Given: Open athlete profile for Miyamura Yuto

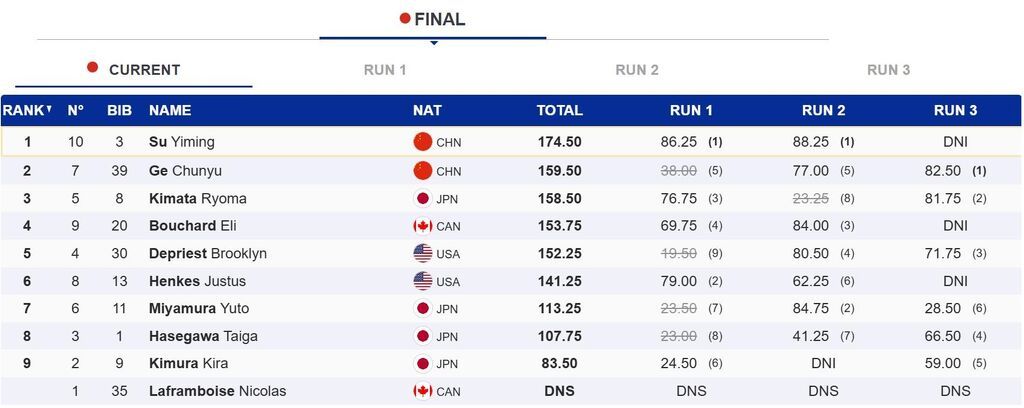Looking at the screenshot, I should 199,309.
